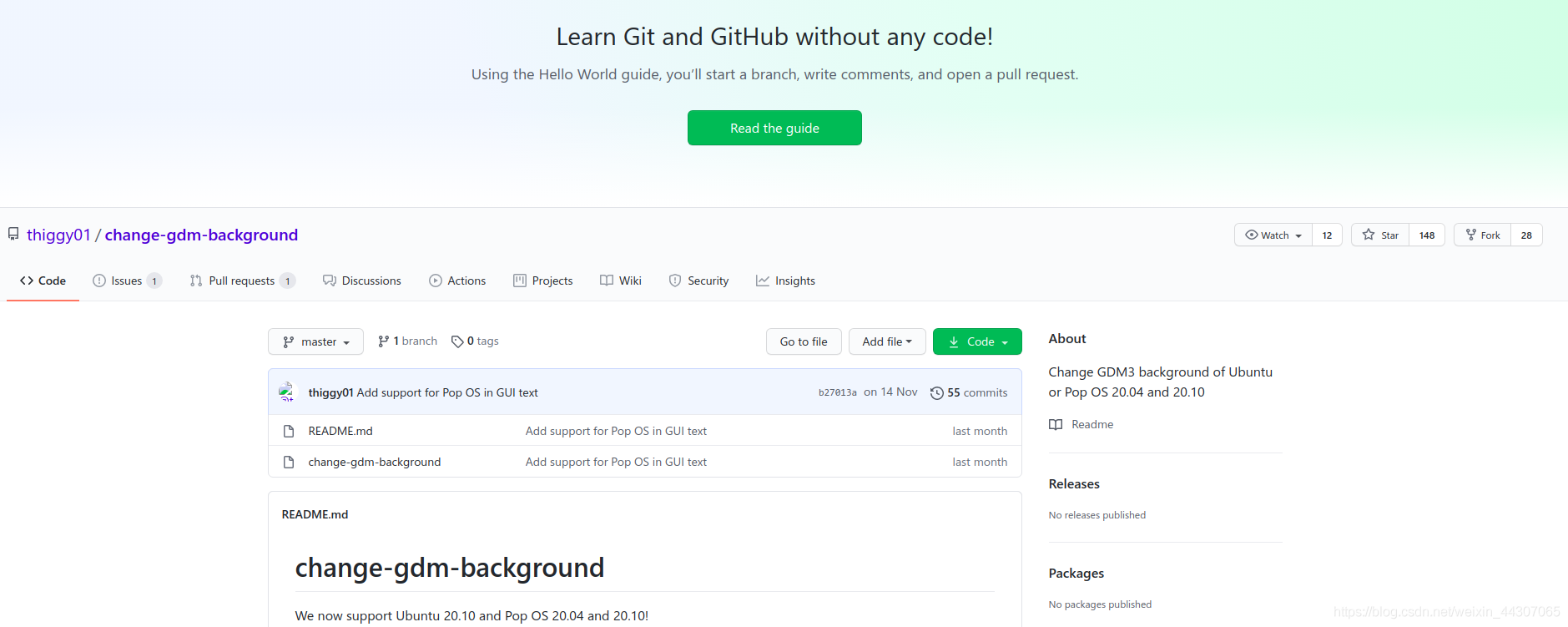This screenshot has height=627, width=1568.
Task: Click 'last month' in the change-gdm-background row
Action: (980, 462)
